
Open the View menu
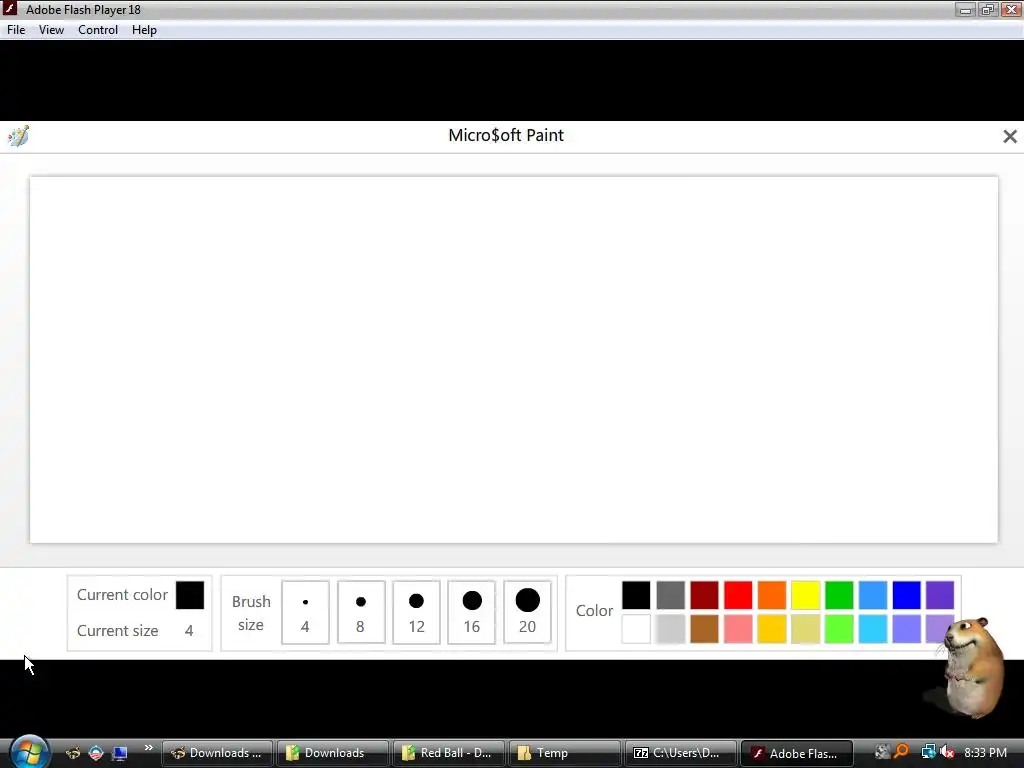coord(51,30)
